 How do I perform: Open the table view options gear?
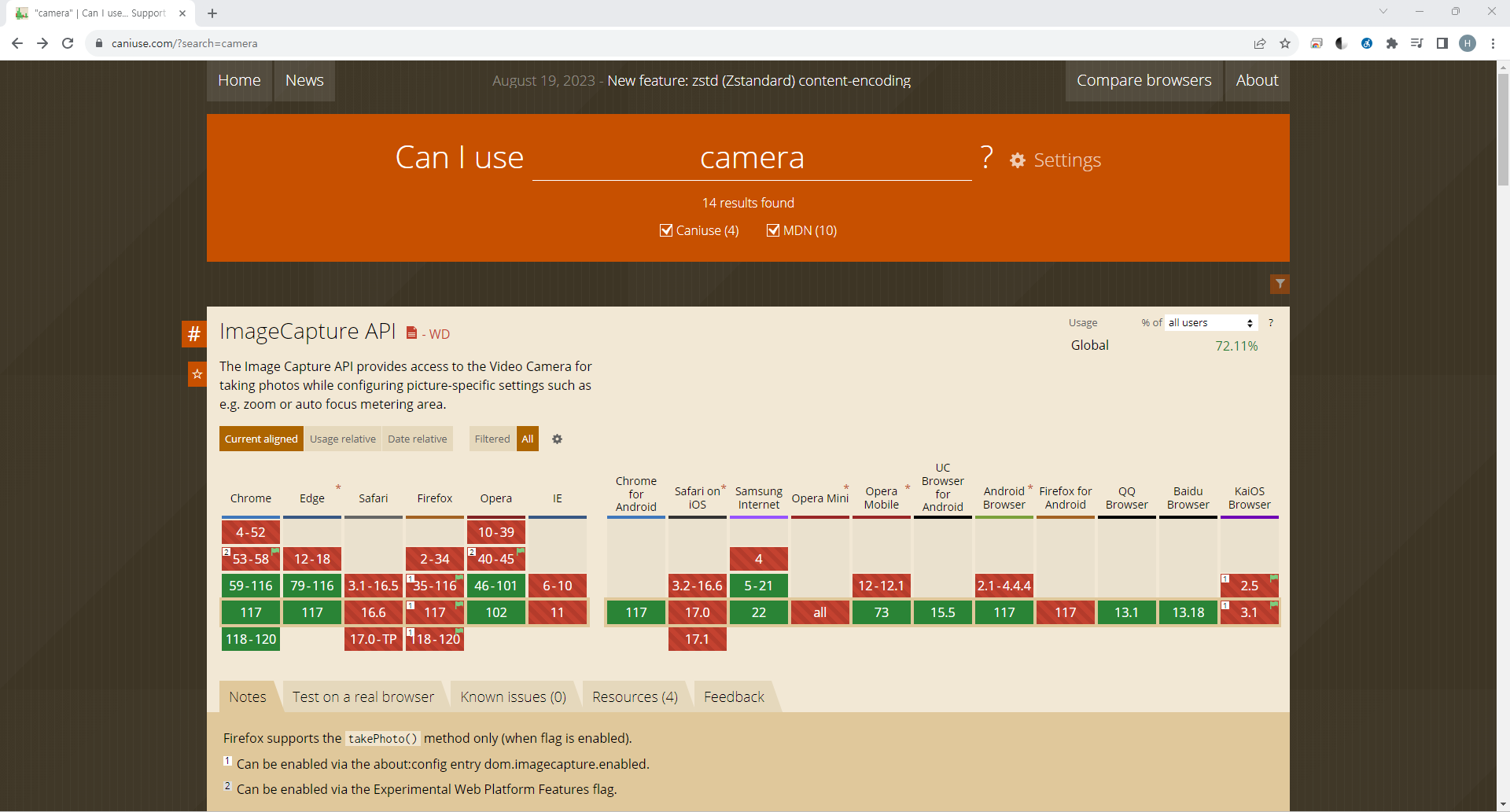(x=557, y=439)
